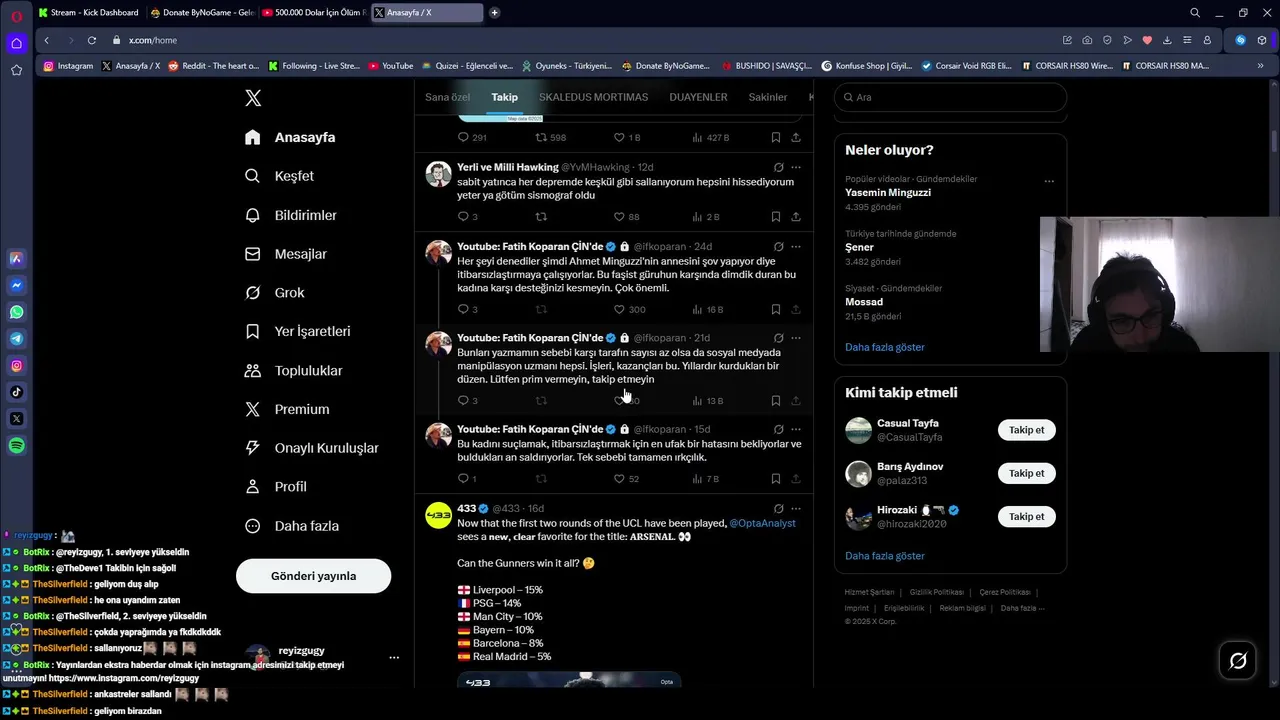Follow Barış Aydınov with Takip et
The height and width of the screenshot is (720, 1280).
(1026, 473)
